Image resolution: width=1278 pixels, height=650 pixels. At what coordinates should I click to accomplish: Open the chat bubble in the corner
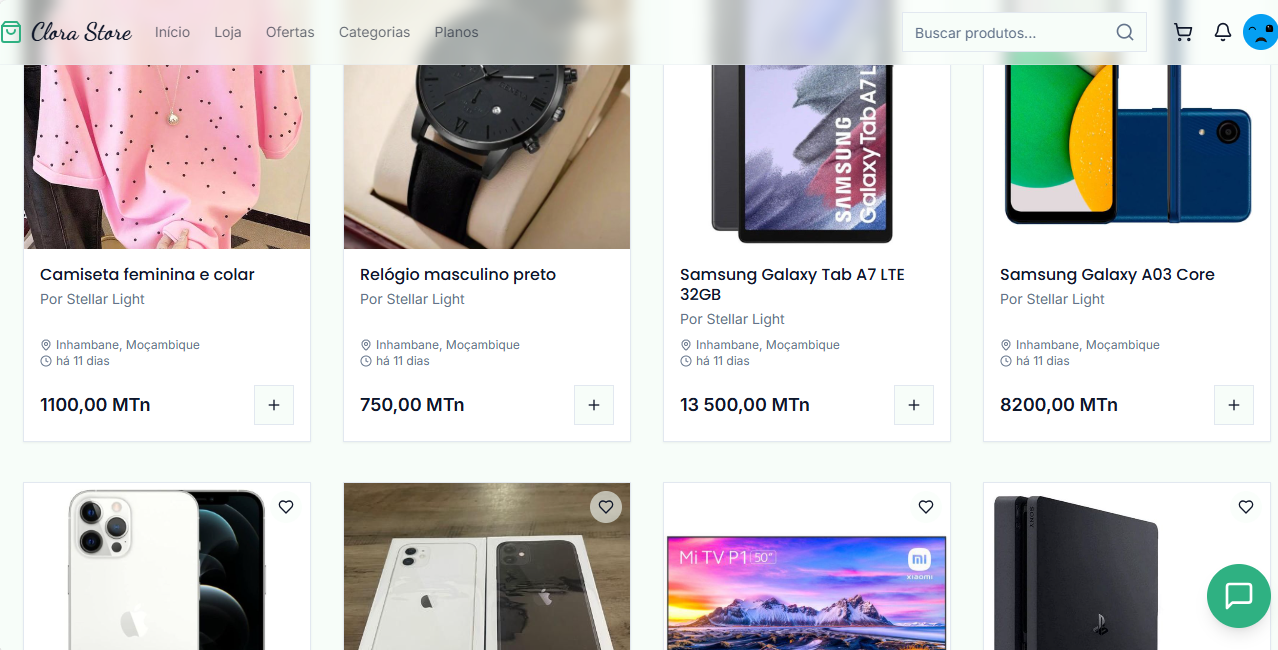[x=1238, y=596]
